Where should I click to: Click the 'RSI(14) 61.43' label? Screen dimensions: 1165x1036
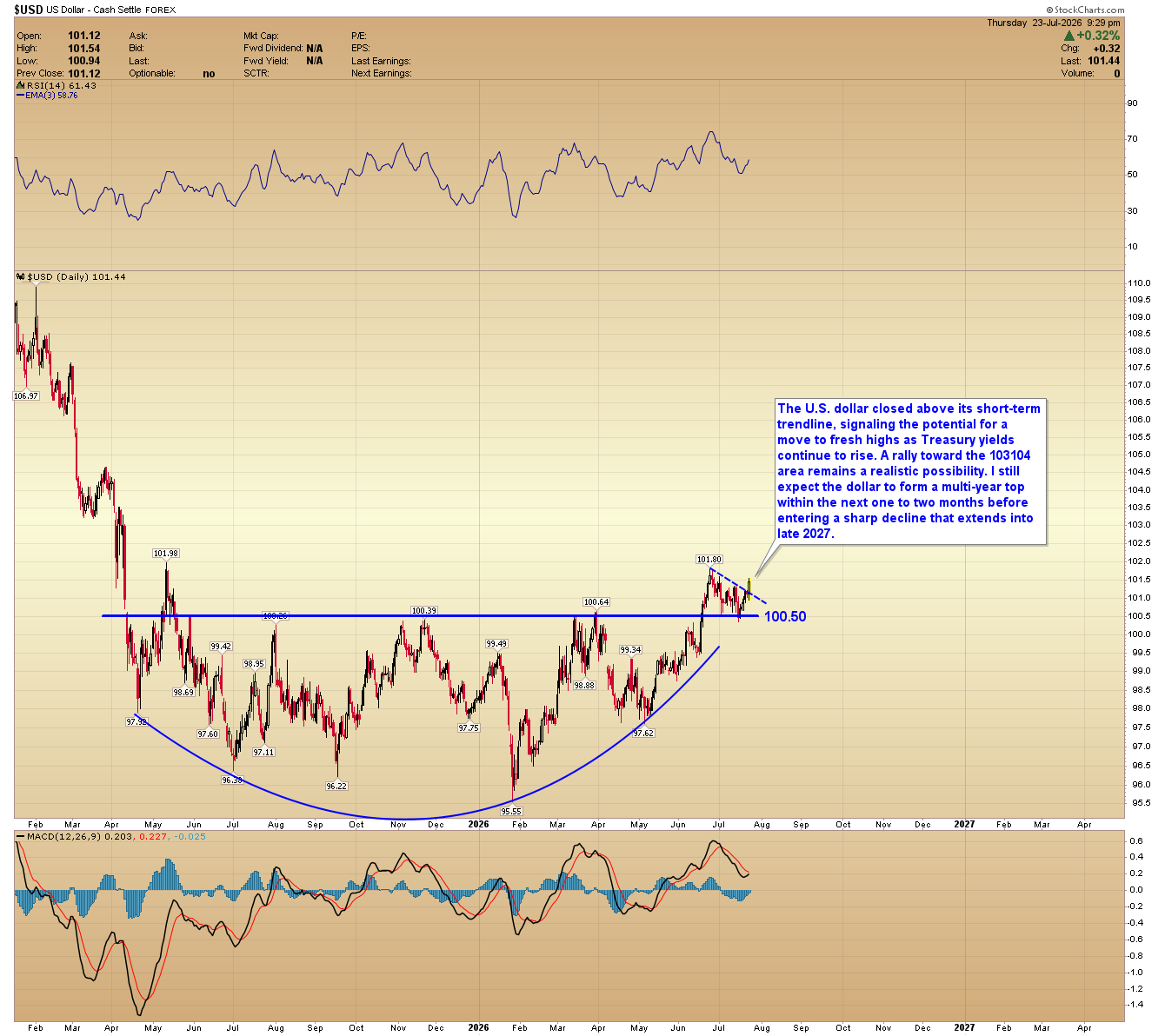60,86
